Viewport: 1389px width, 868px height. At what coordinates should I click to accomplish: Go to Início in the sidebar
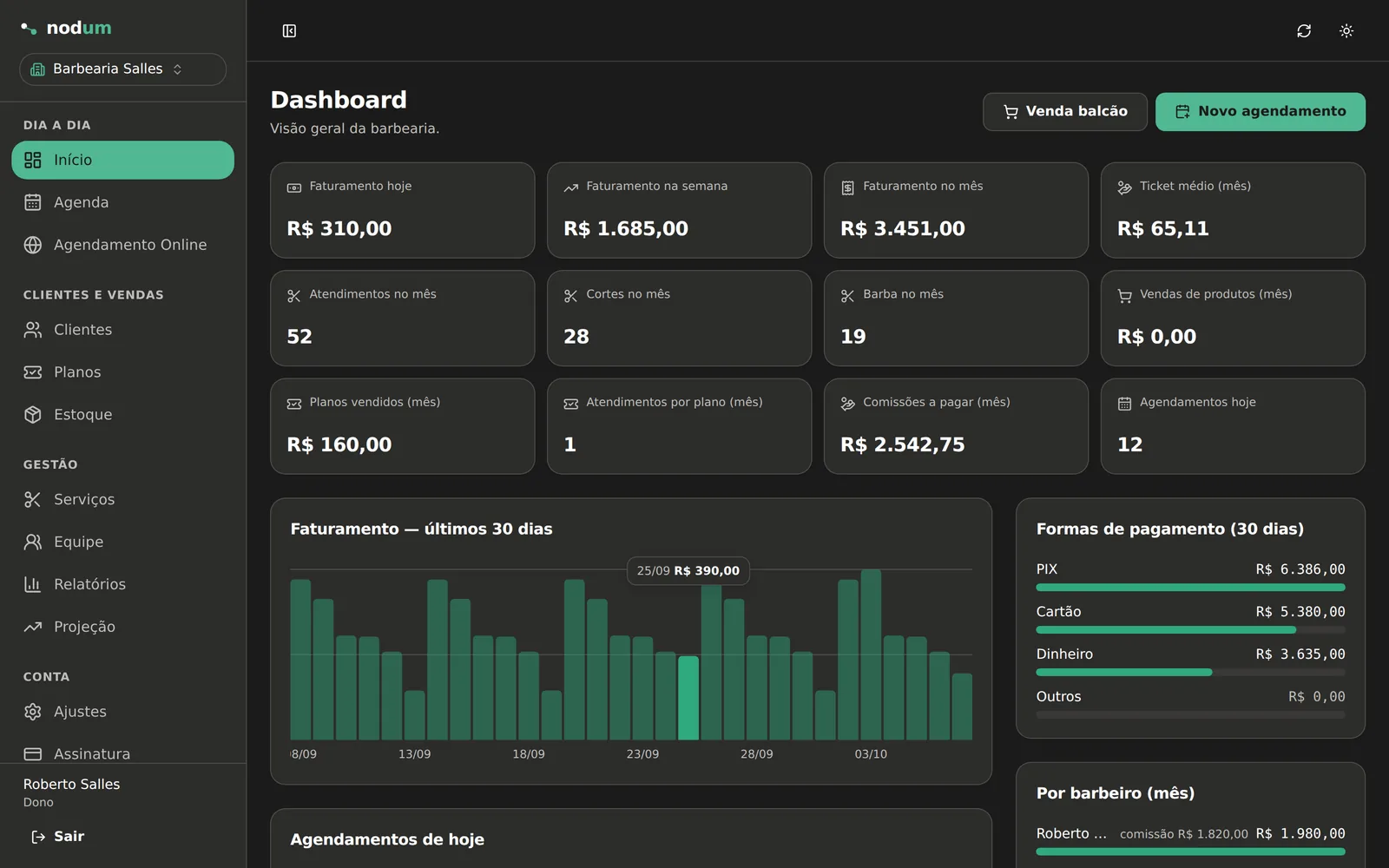tap(122, 160)
